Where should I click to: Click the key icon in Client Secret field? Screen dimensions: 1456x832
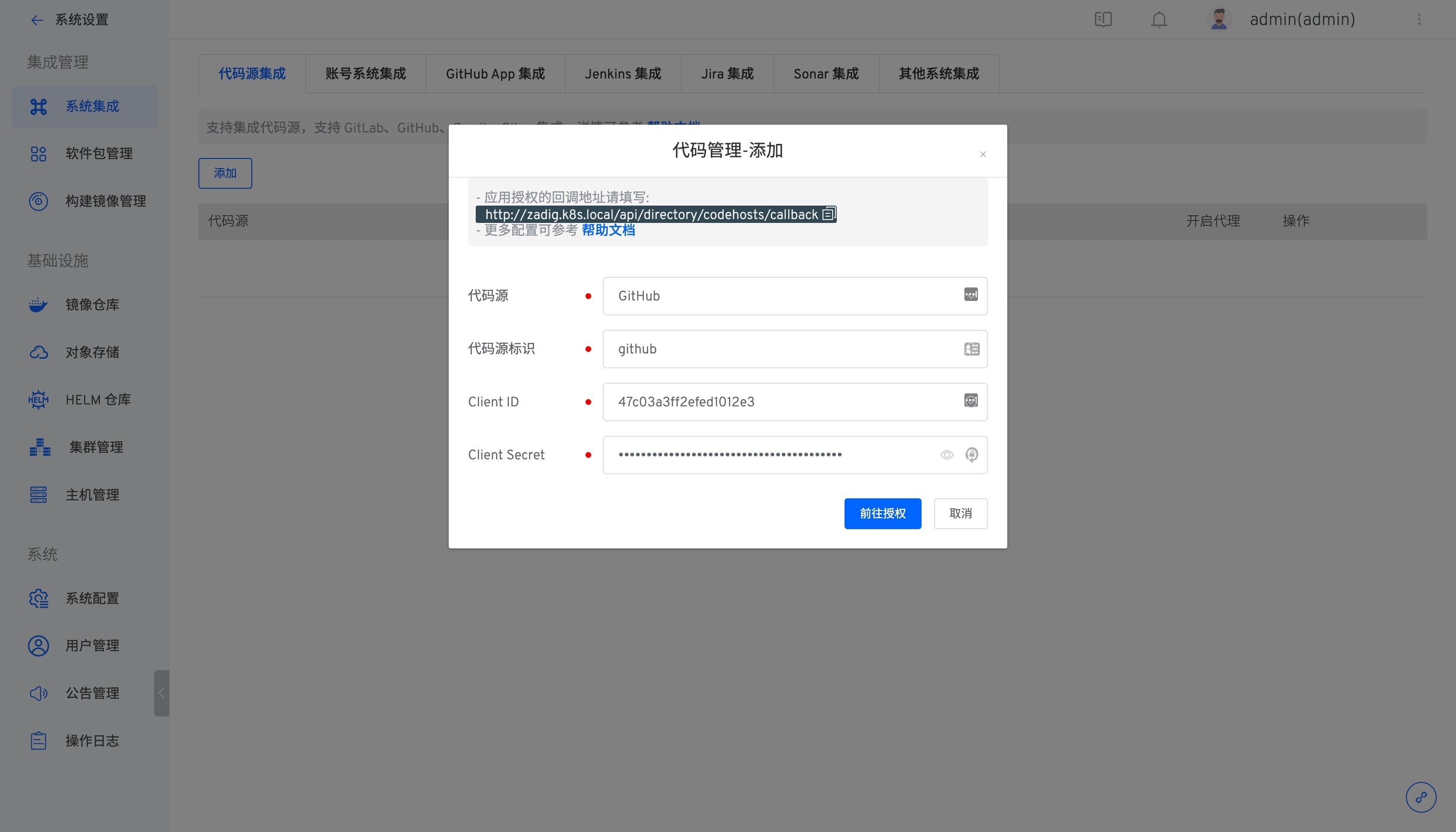point(972,455)
